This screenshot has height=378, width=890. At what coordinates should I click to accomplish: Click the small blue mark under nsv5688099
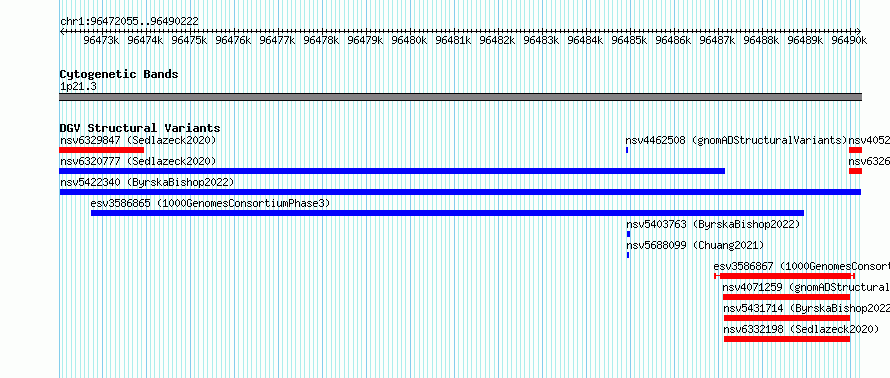click(x=628, y=255)
